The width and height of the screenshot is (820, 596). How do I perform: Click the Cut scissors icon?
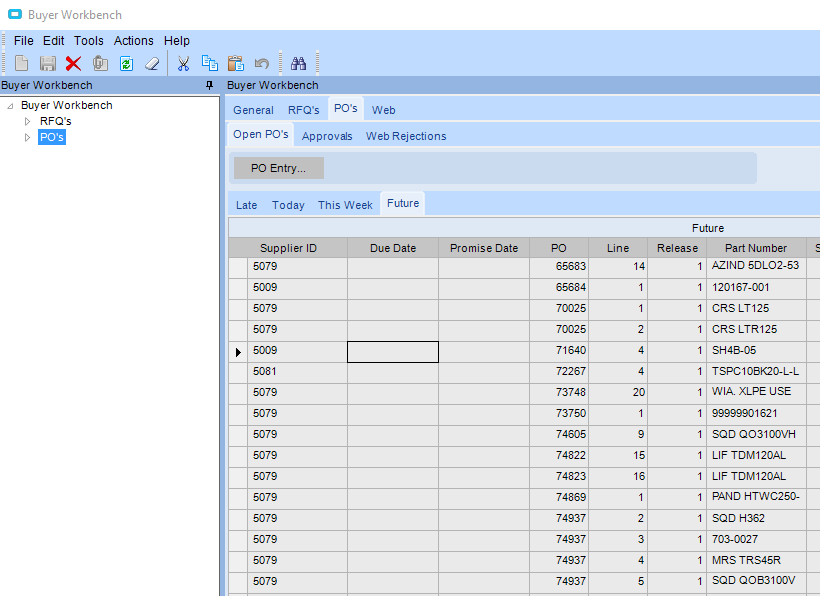pyautogui.click(x=183, y=63)
